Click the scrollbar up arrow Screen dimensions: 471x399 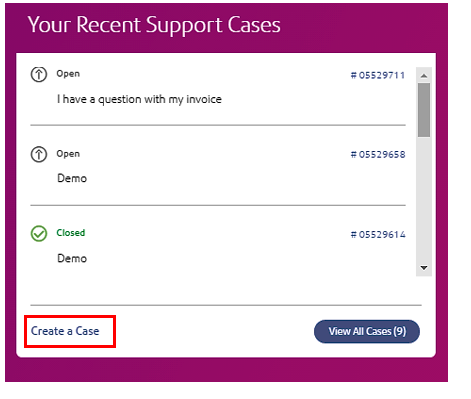click(424, 76)
